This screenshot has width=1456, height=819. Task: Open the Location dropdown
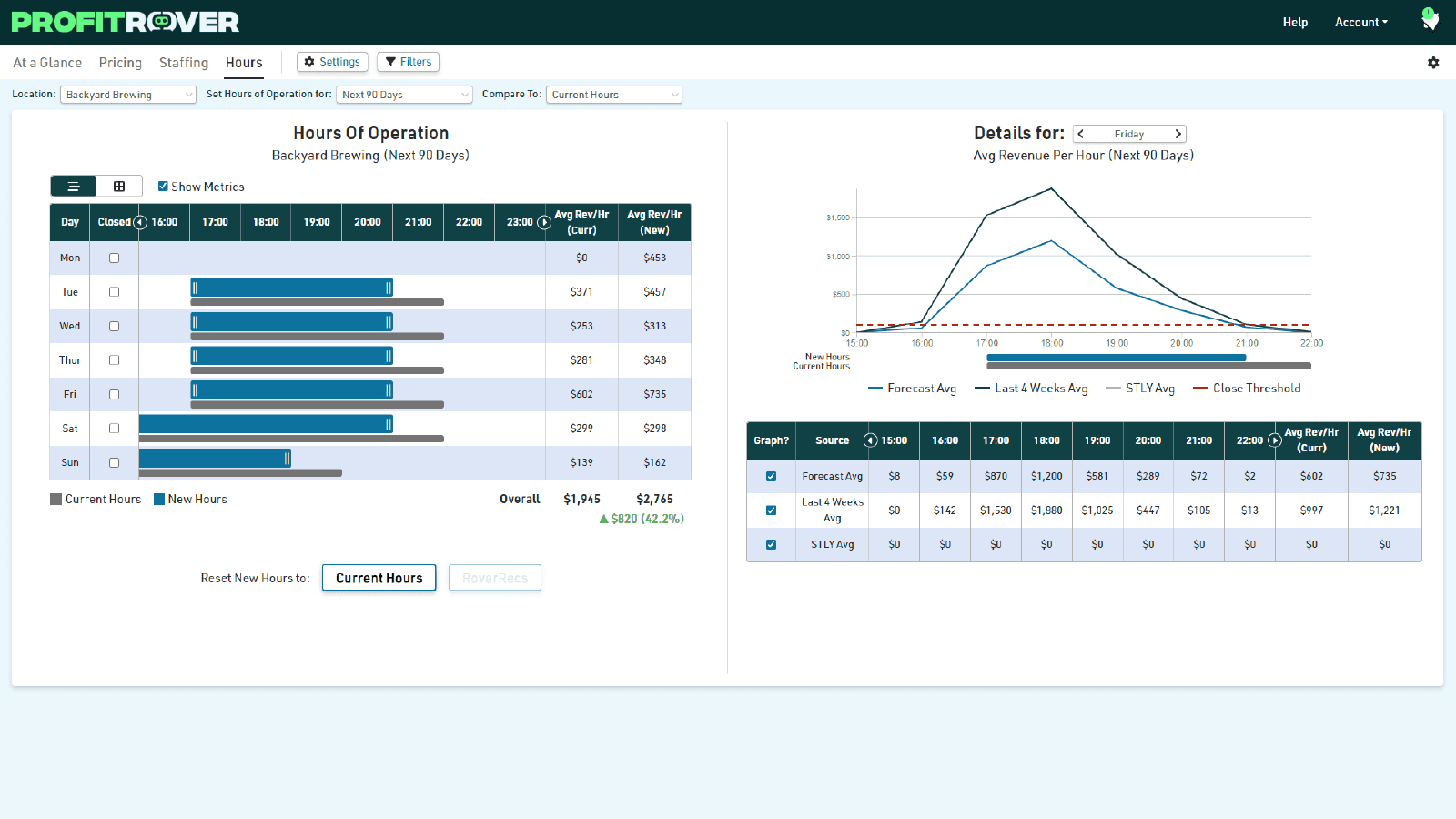tap(127, 95)
